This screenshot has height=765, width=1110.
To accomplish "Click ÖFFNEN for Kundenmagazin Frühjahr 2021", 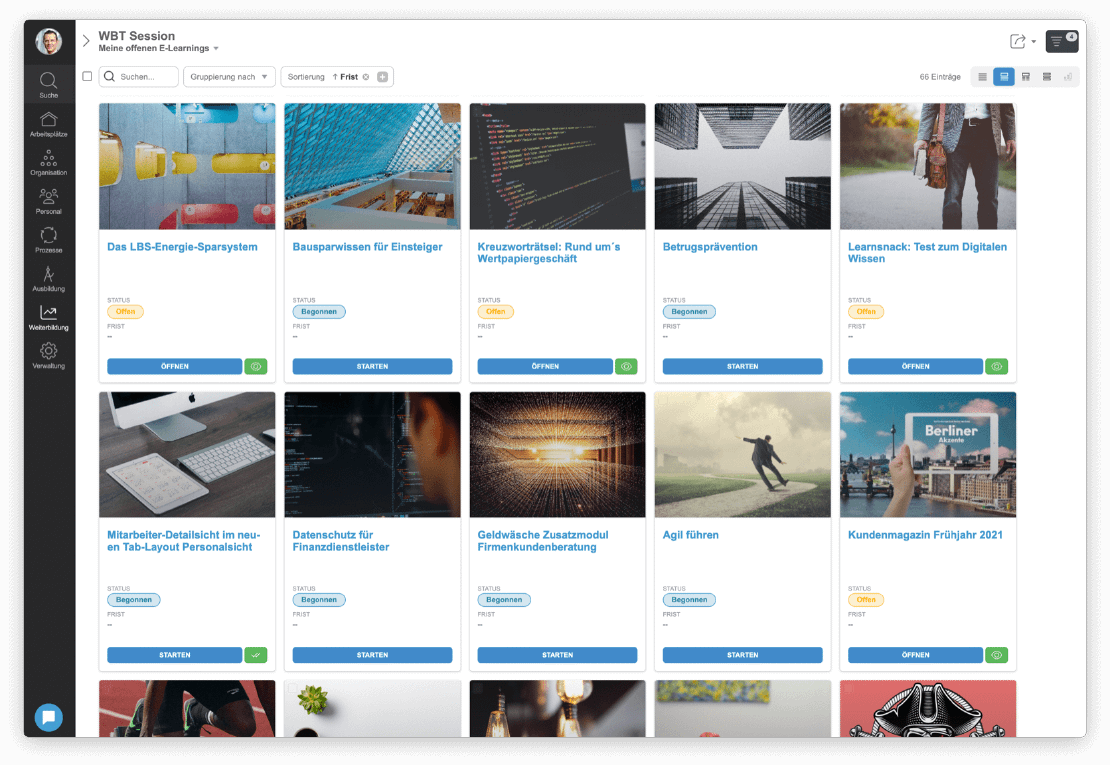I will pyautogui.click(x=915, y=655).
